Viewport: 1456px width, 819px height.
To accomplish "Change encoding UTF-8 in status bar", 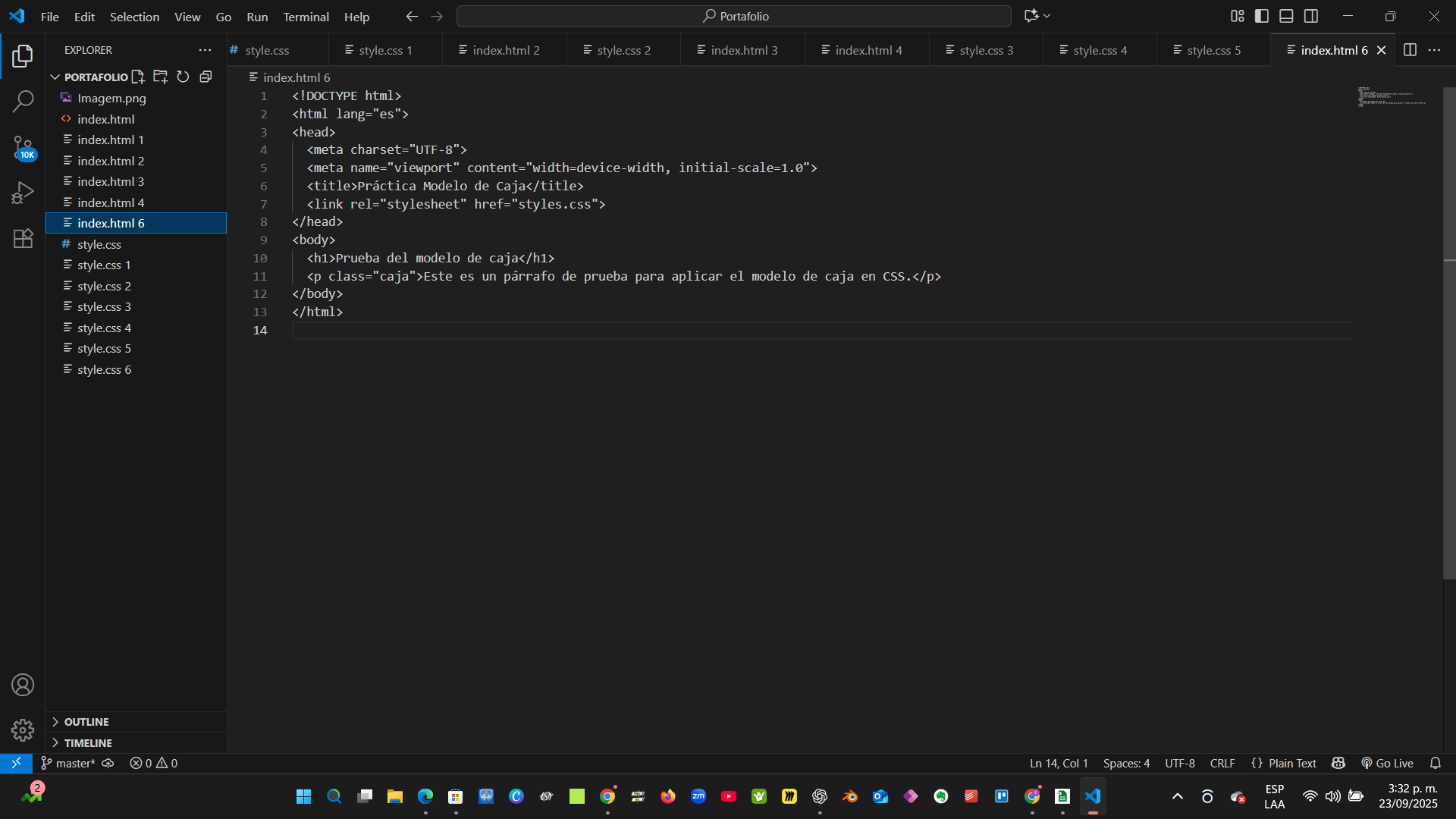I will [1180, 763].
